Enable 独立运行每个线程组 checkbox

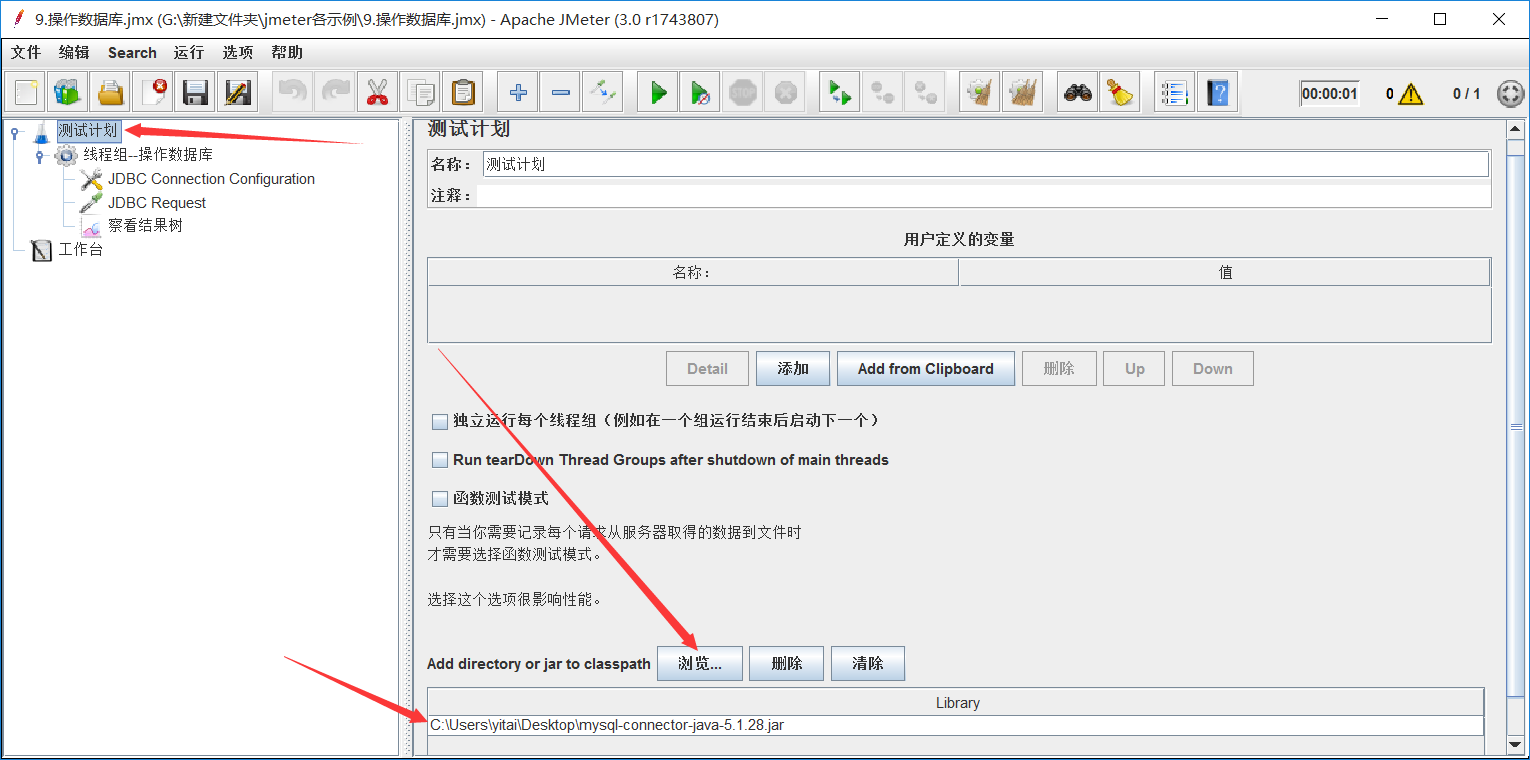(439, 422)
